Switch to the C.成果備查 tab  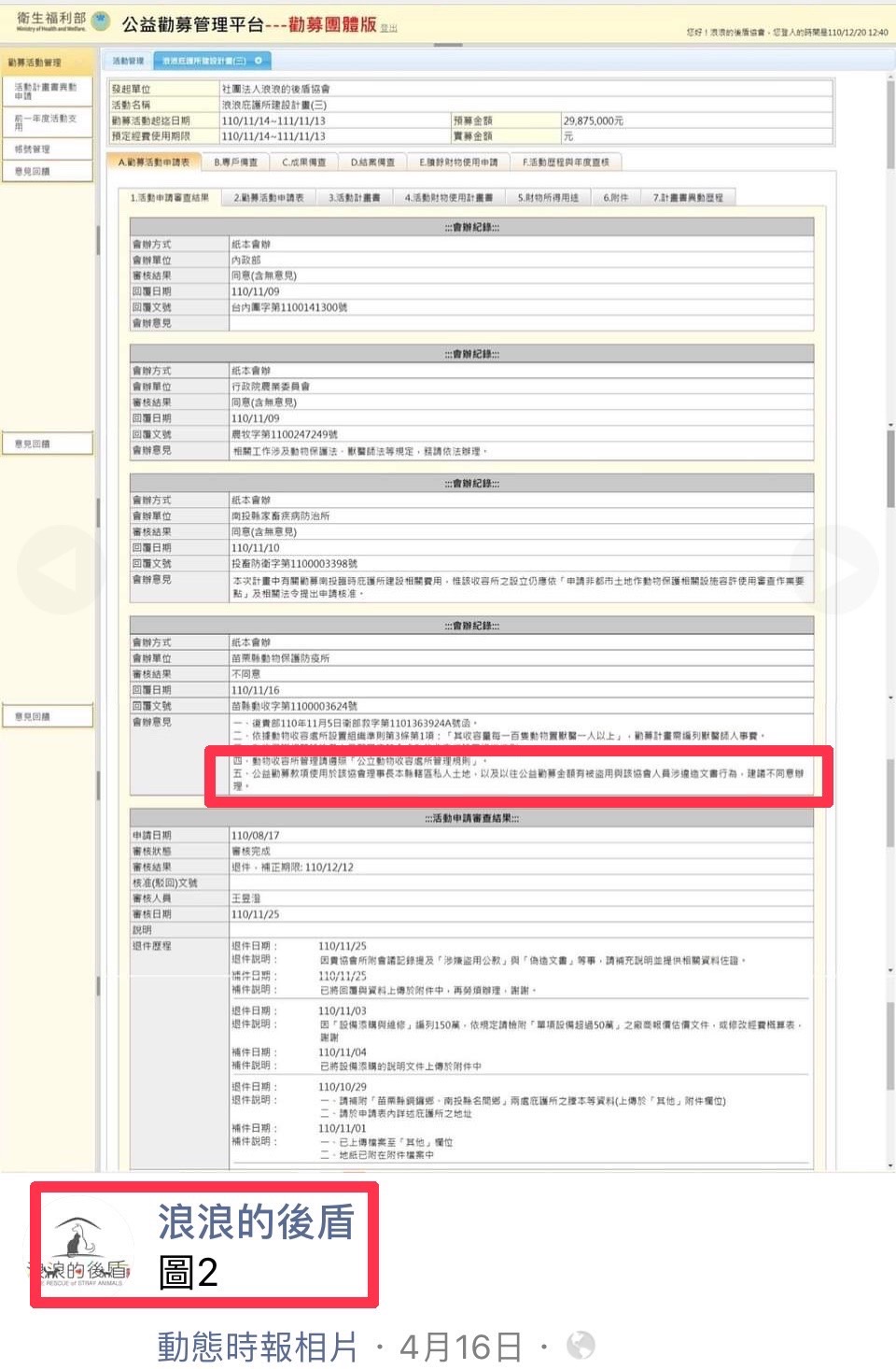304,162
